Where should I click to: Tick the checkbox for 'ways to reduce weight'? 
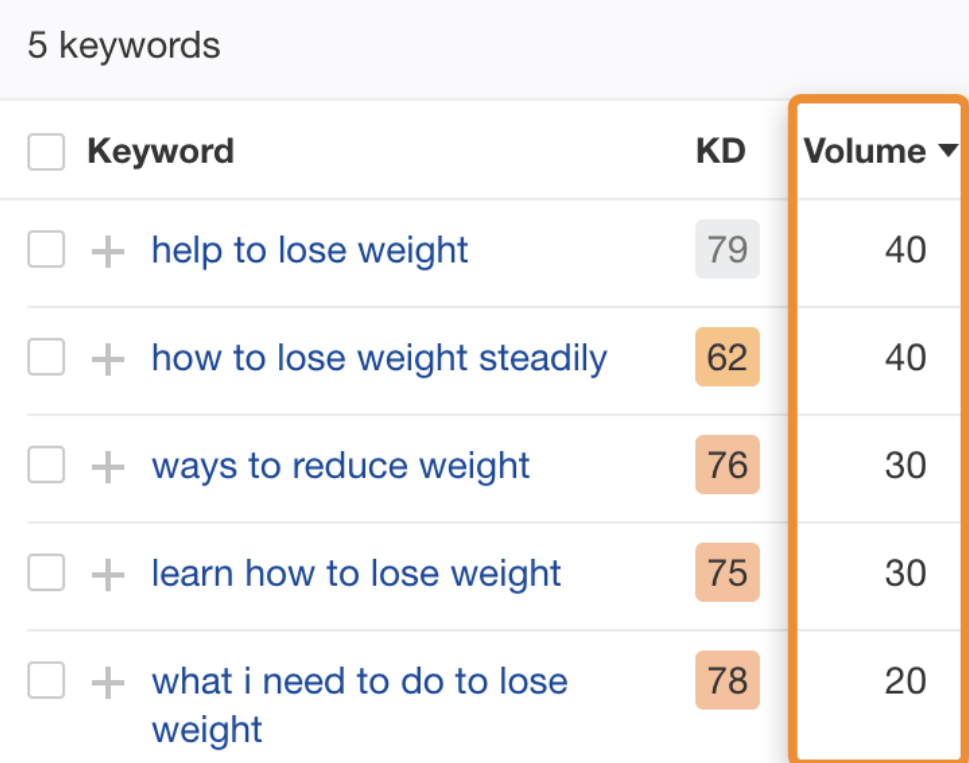[46, 464]
